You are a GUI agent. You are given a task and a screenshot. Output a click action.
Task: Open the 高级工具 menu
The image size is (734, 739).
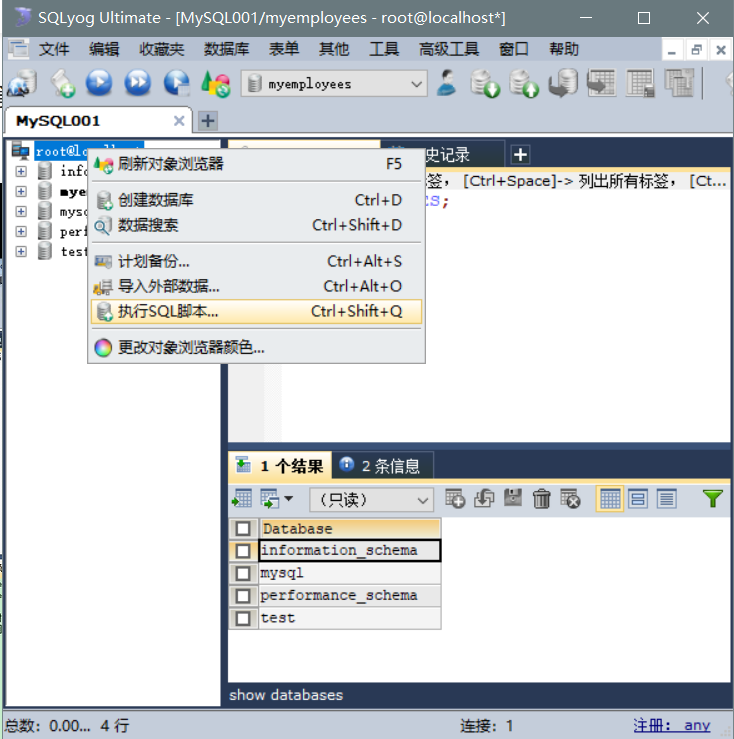coord(449,49)
